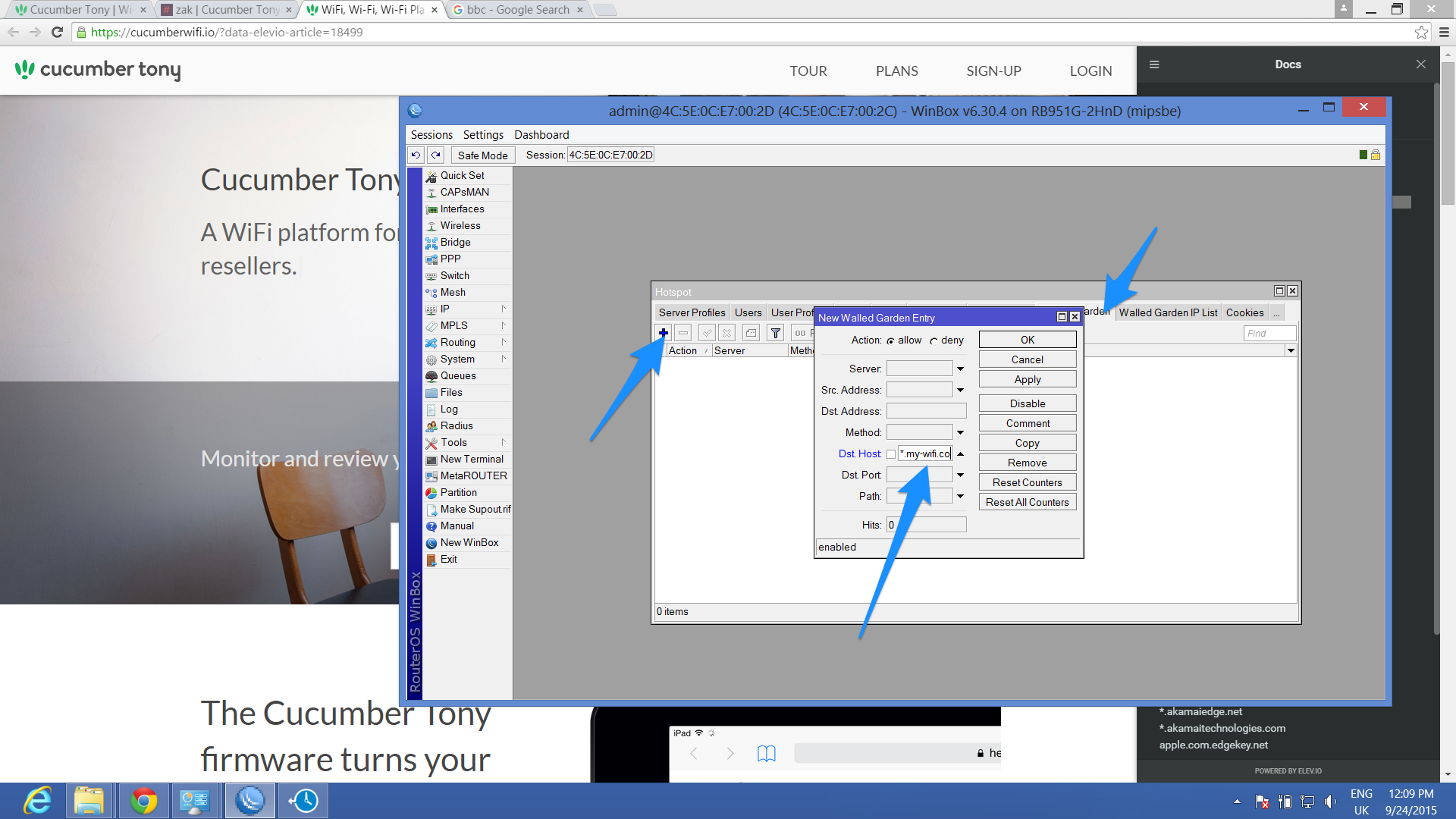Screen dimensions: 1456x819
Task: Expand the Dst. Port dropdown arrow
Action: pyautogui.click(x=960, y=475)
